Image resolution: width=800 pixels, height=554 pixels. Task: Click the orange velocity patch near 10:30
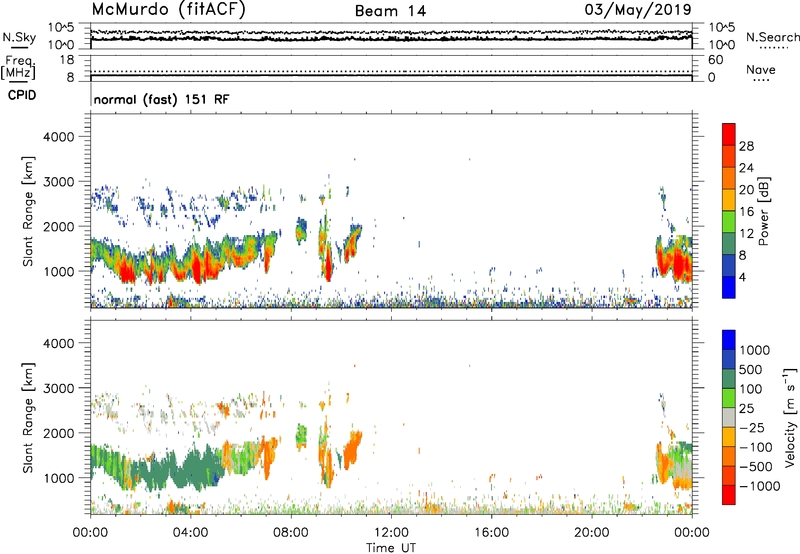[352, 449]
